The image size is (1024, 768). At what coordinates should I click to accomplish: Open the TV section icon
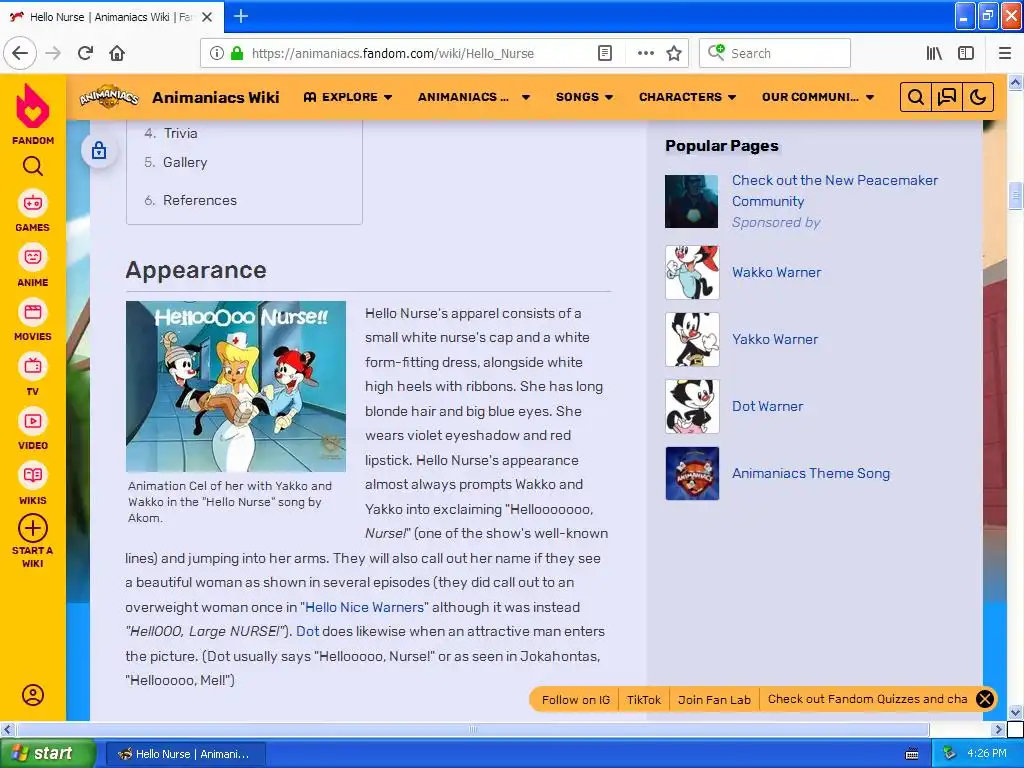[33, 366]
